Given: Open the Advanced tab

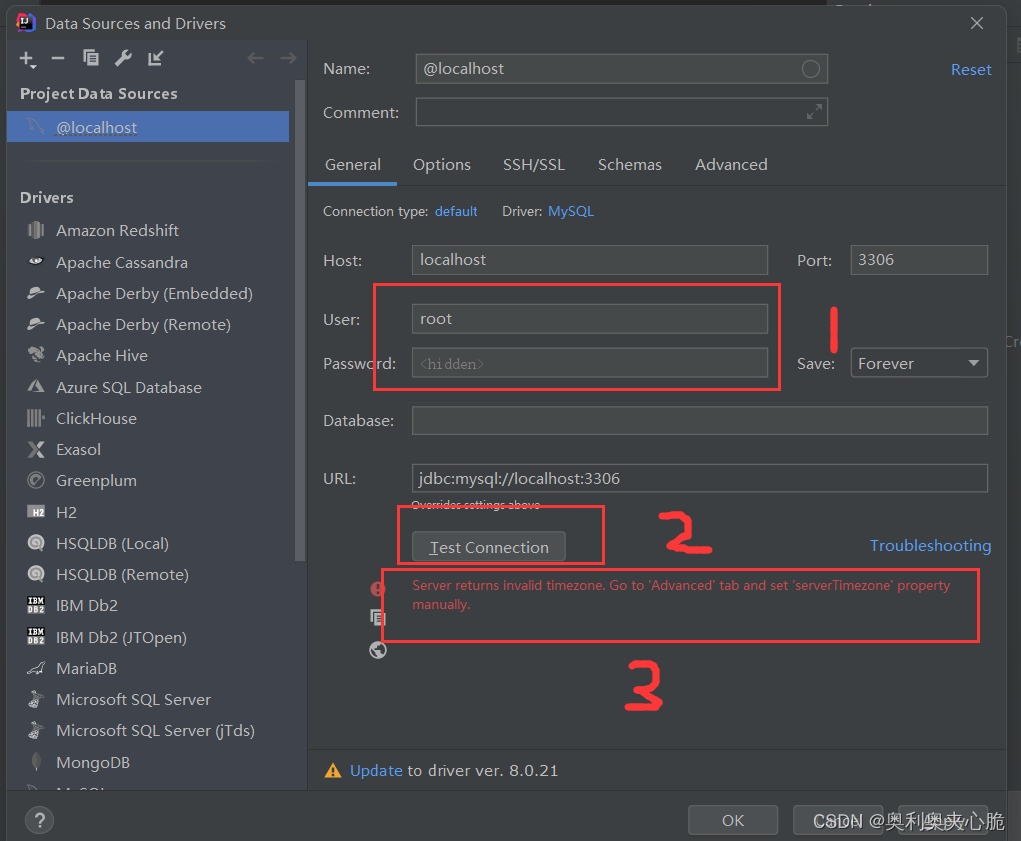Looking at the screenshot, I should [731, 165].
